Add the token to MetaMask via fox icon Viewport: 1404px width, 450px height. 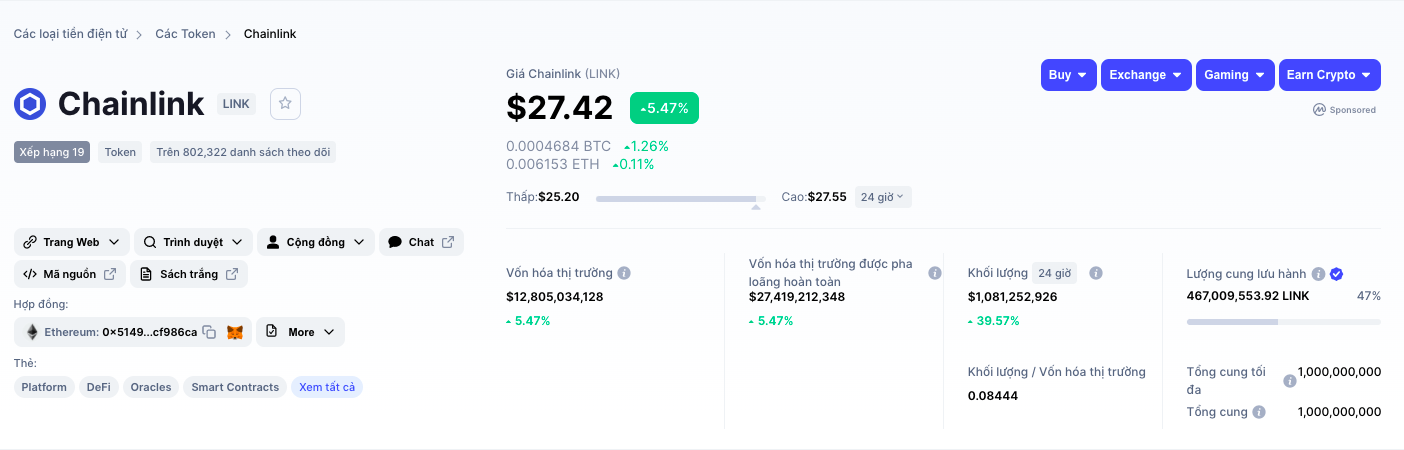pyautogui.click(x=235, y=332)
